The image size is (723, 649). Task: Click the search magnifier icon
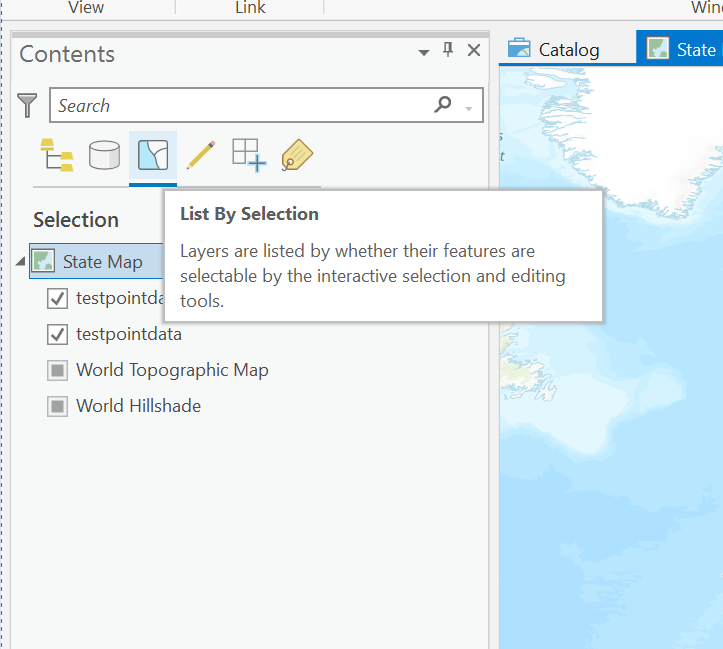coord(443,105)
